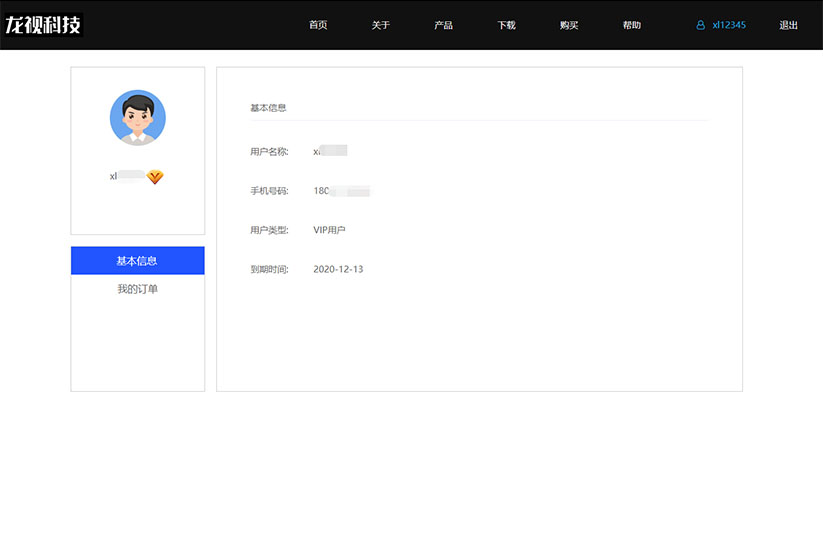Click the 用户类型 label

269,230
